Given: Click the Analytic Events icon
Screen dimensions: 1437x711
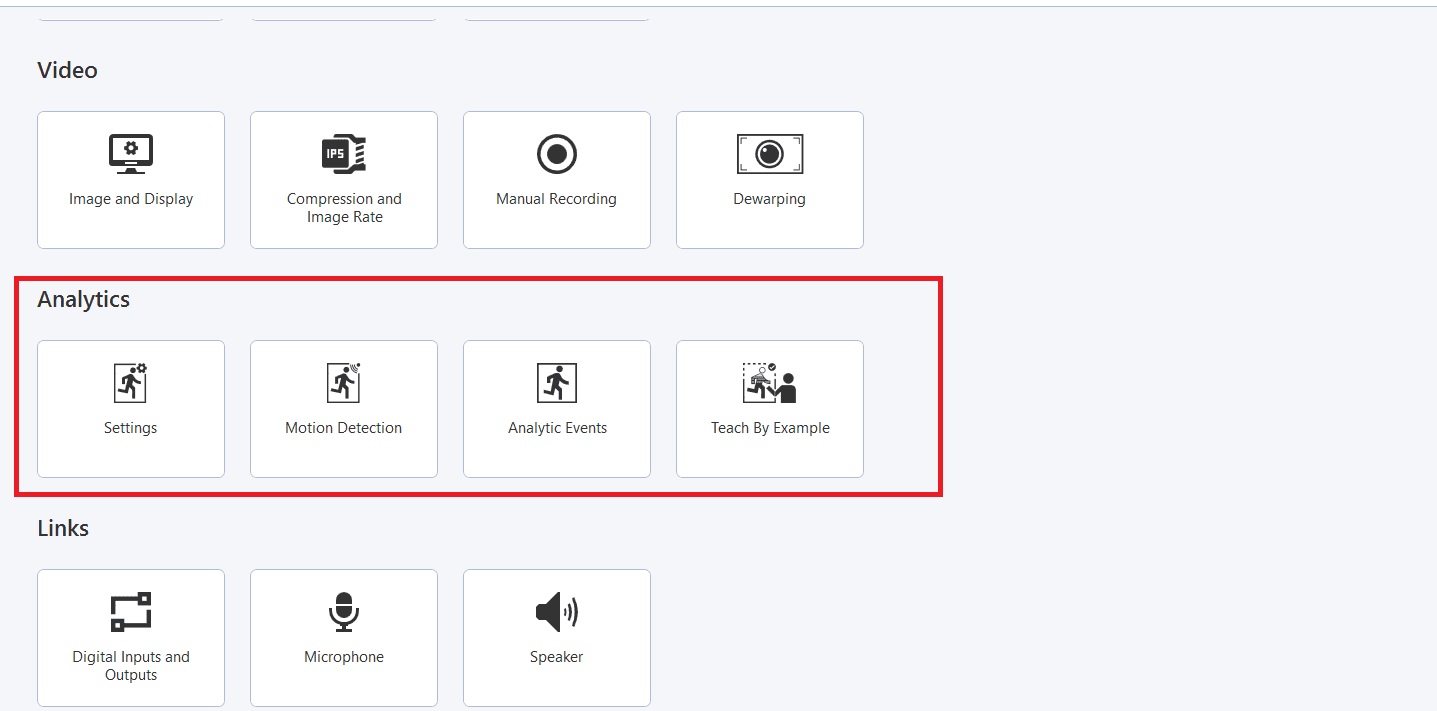Looking at the screenshot, I should (x=557, y=383).
